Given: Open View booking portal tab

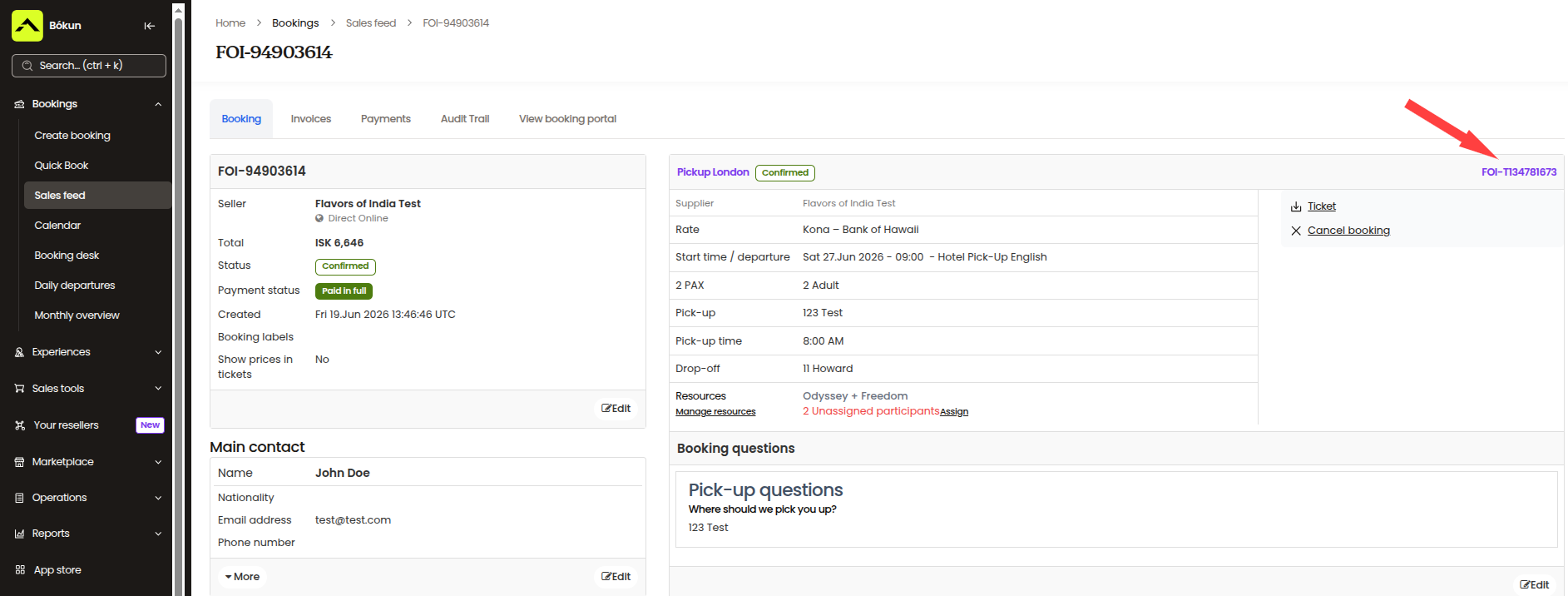Looking at the screenshot, I should 567,119.
